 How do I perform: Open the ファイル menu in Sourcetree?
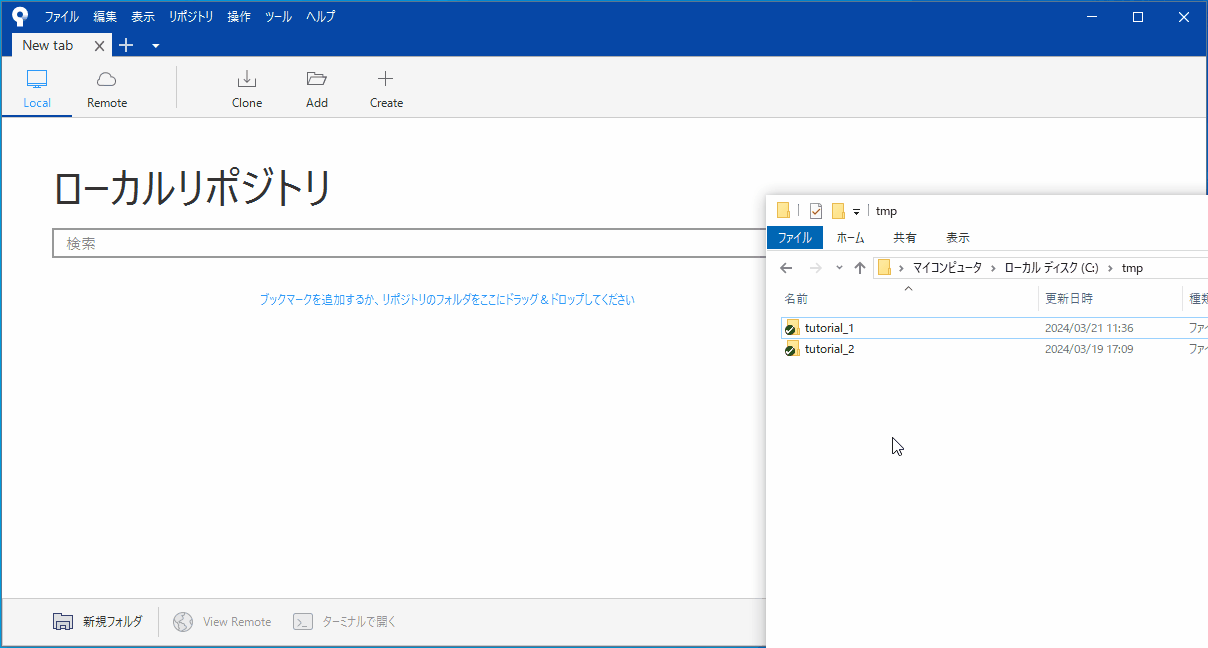[61, 17]
